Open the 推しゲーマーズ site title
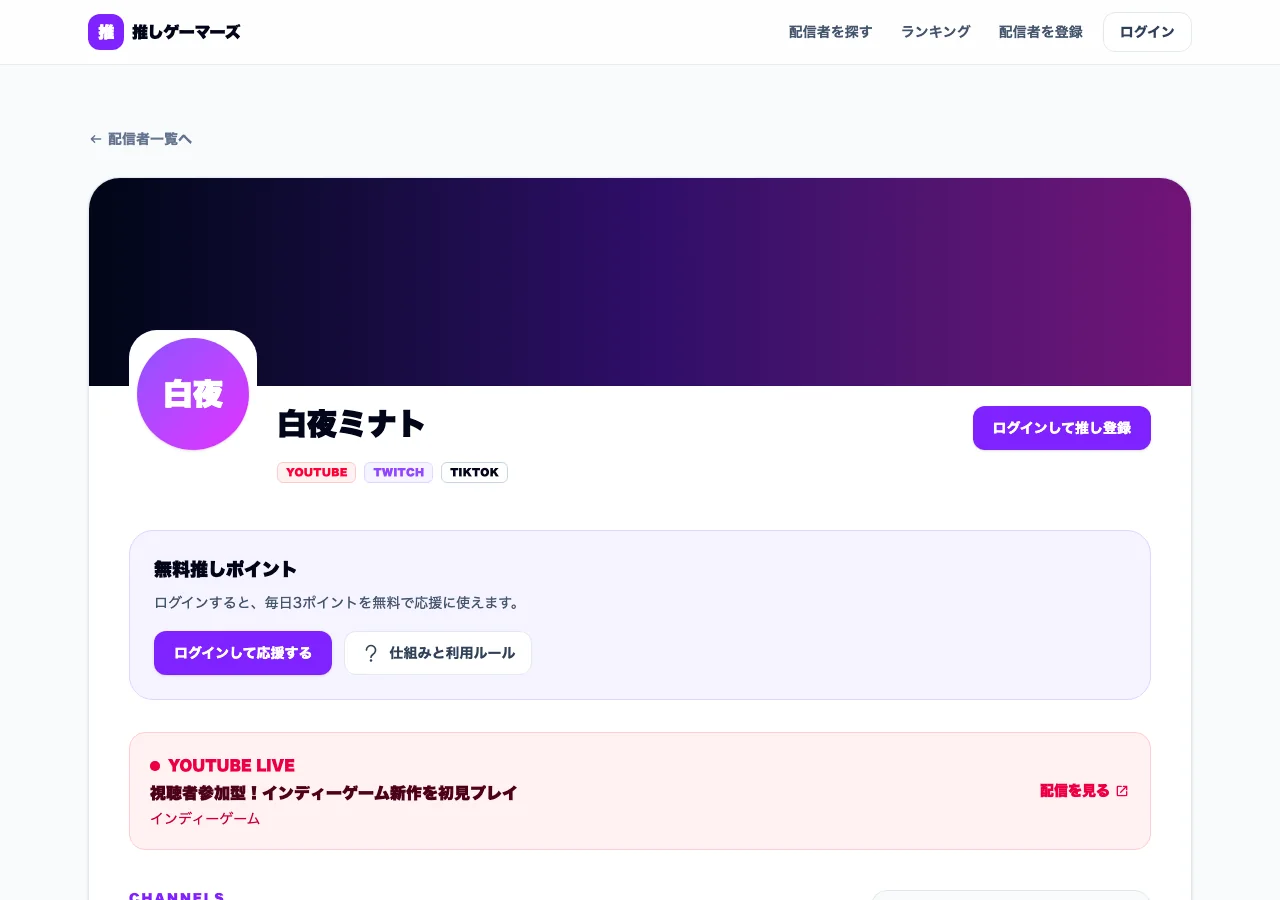1280x900 pixels. point(186,32)
